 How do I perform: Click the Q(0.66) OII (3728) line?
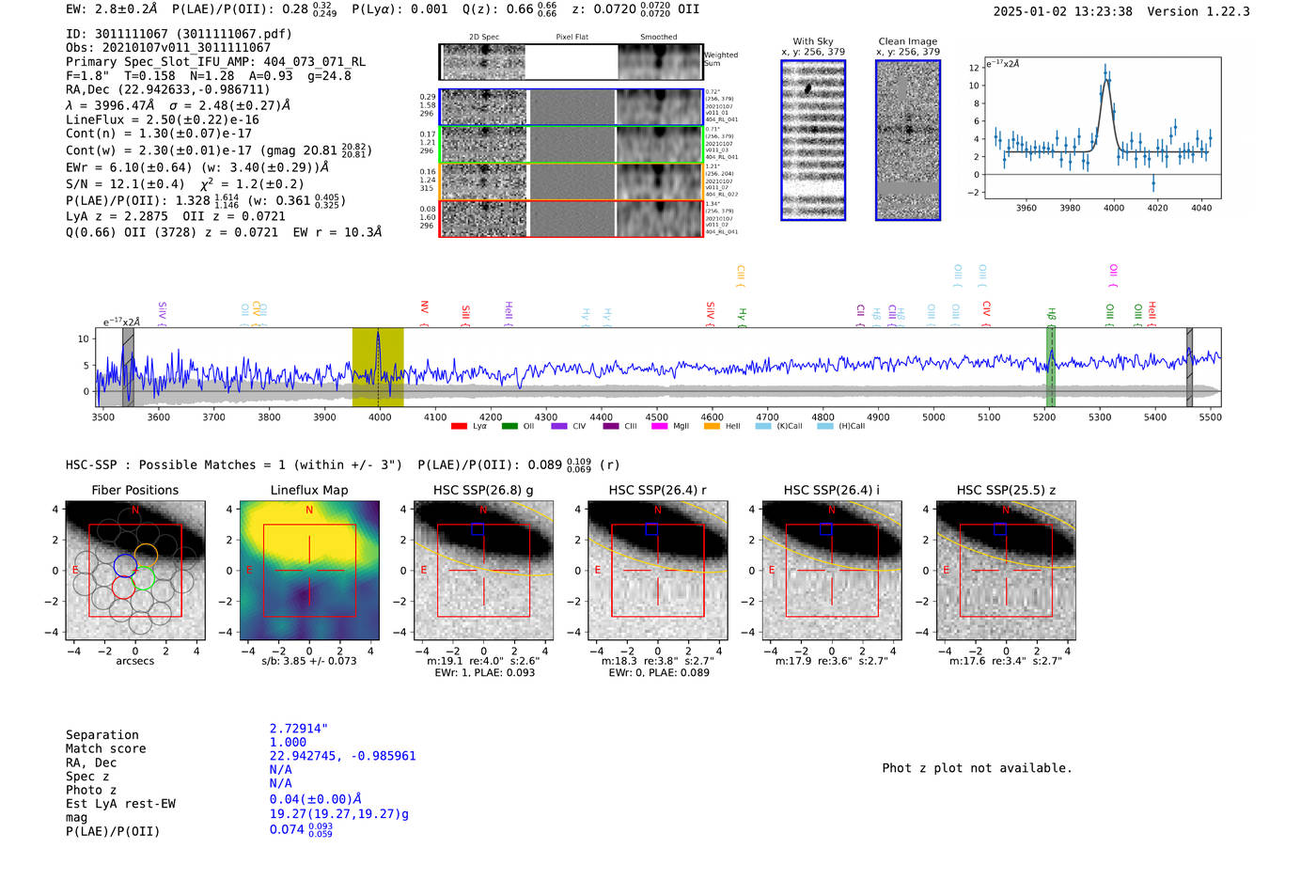[224, 232]
